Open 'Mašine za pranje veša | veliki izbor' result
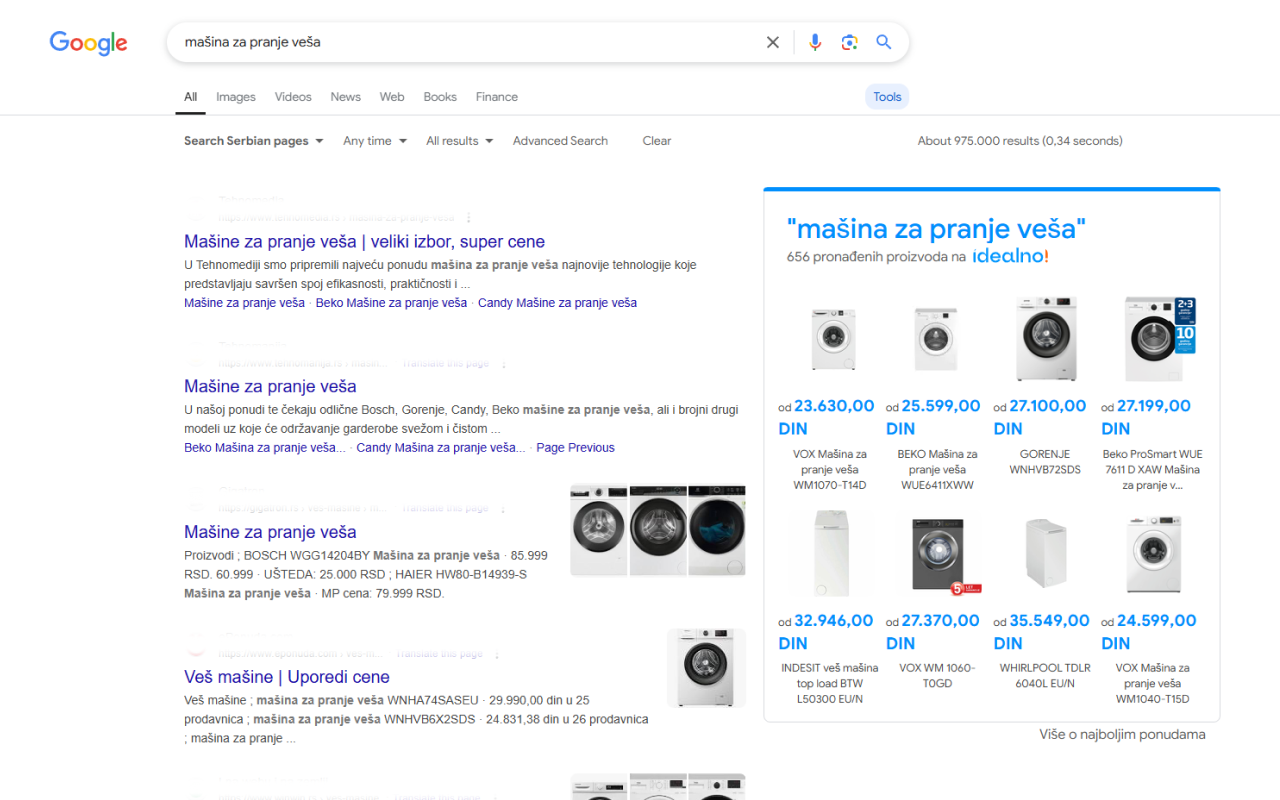The width and height of the screenshot is (1280, 800). click(x=364, y=242)
